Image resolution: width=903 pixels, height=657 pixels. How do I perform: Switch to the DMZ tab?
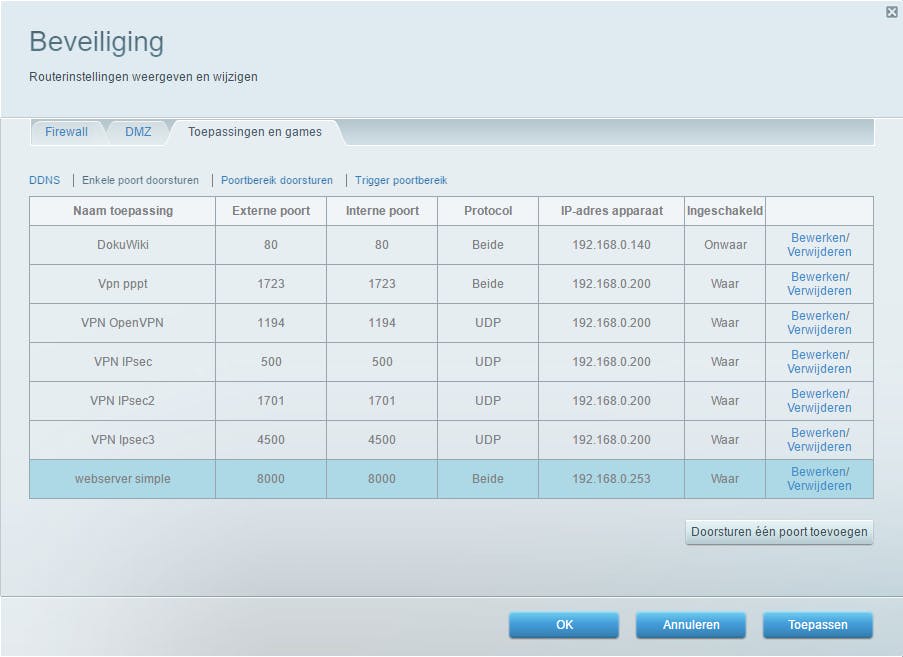(x=138, y=131)
